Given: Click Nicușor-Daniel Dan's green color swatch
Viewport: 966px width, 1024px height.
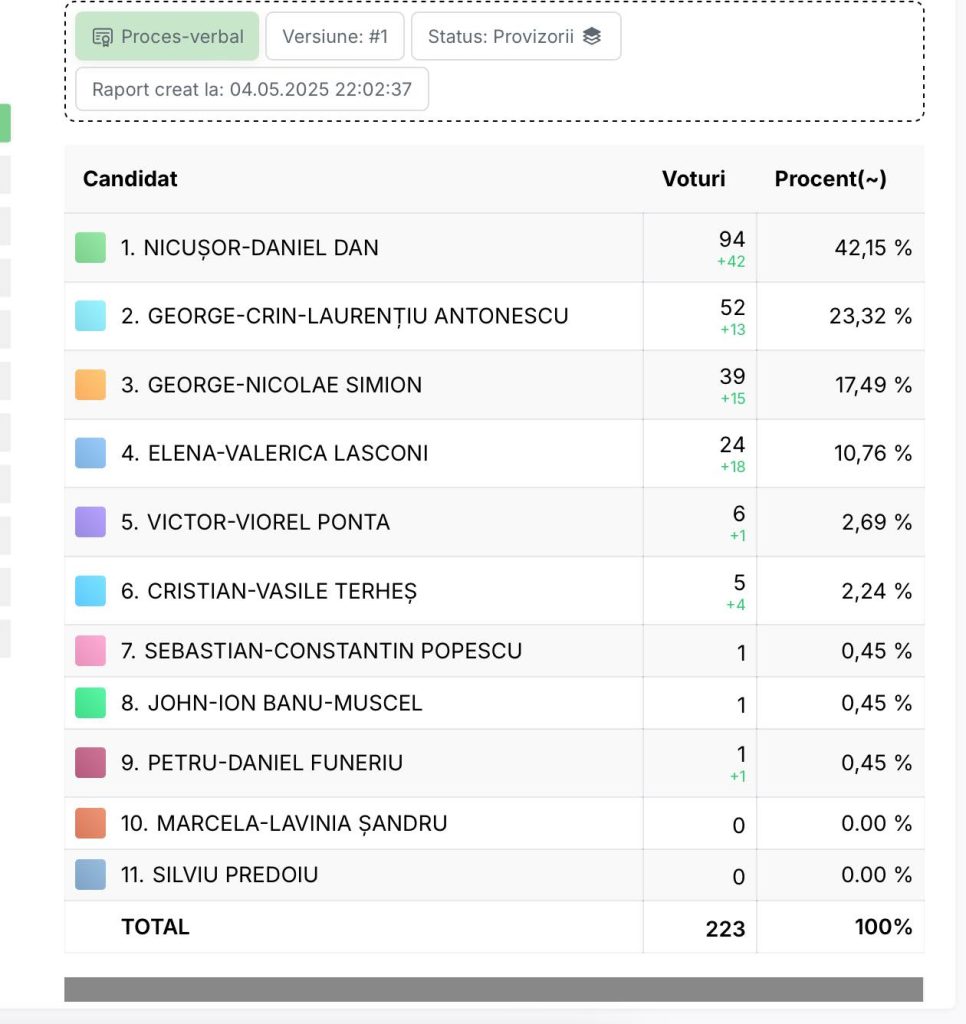Looking at the screenshot, I should [x=91, y=248].
